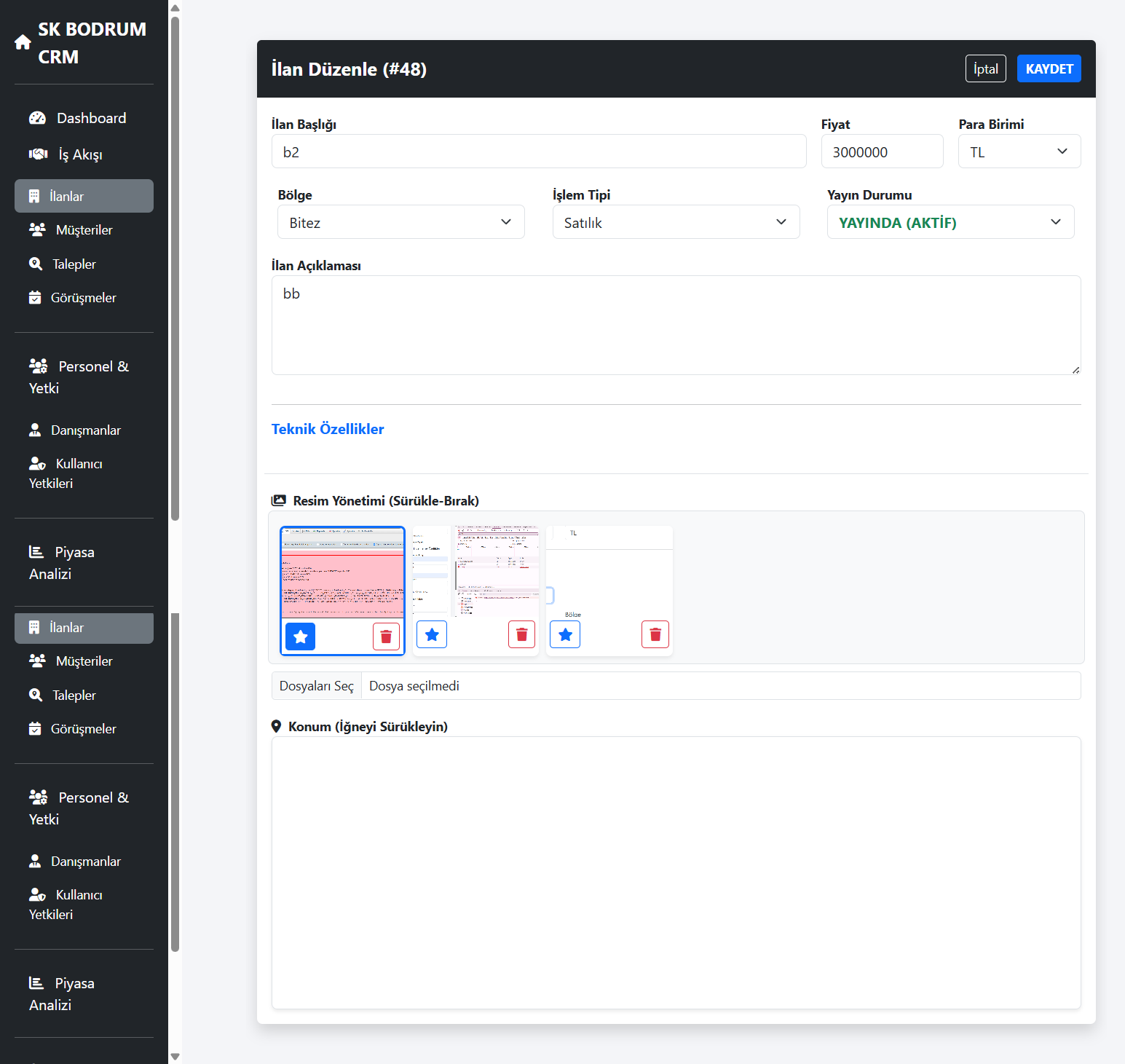Remove the second image with trash icon
The width and height of the screenshot is (1125, 1064).
(521, 634)
